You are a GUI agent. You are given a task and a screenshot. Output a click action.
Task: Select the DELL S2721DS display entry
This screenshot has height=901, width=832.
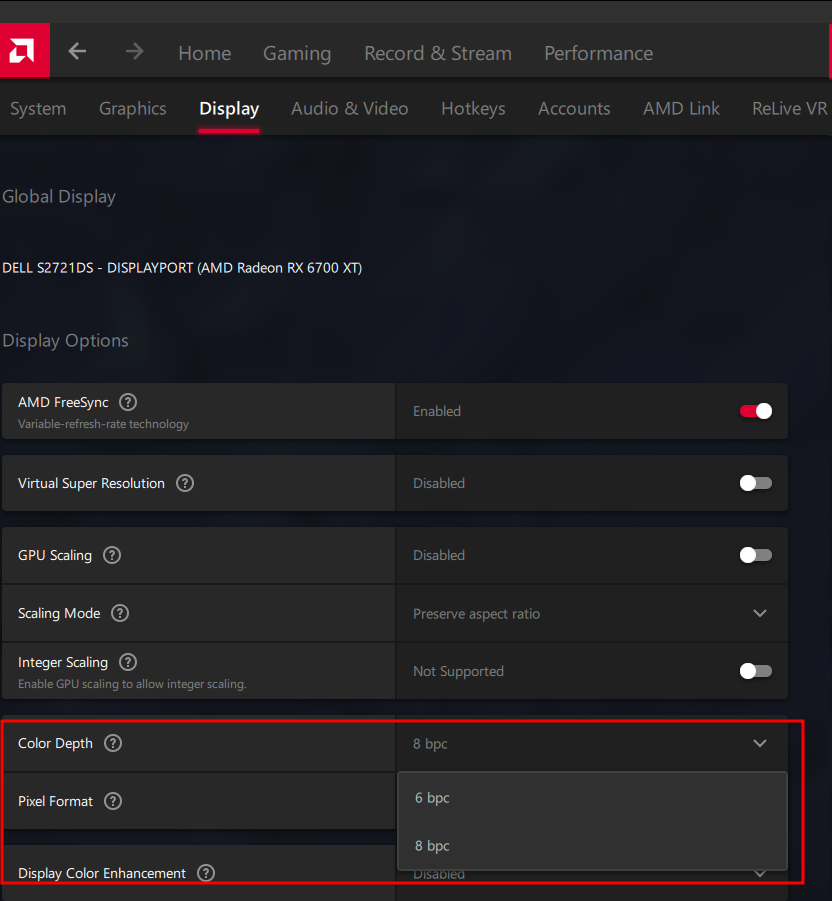point(182,268)
